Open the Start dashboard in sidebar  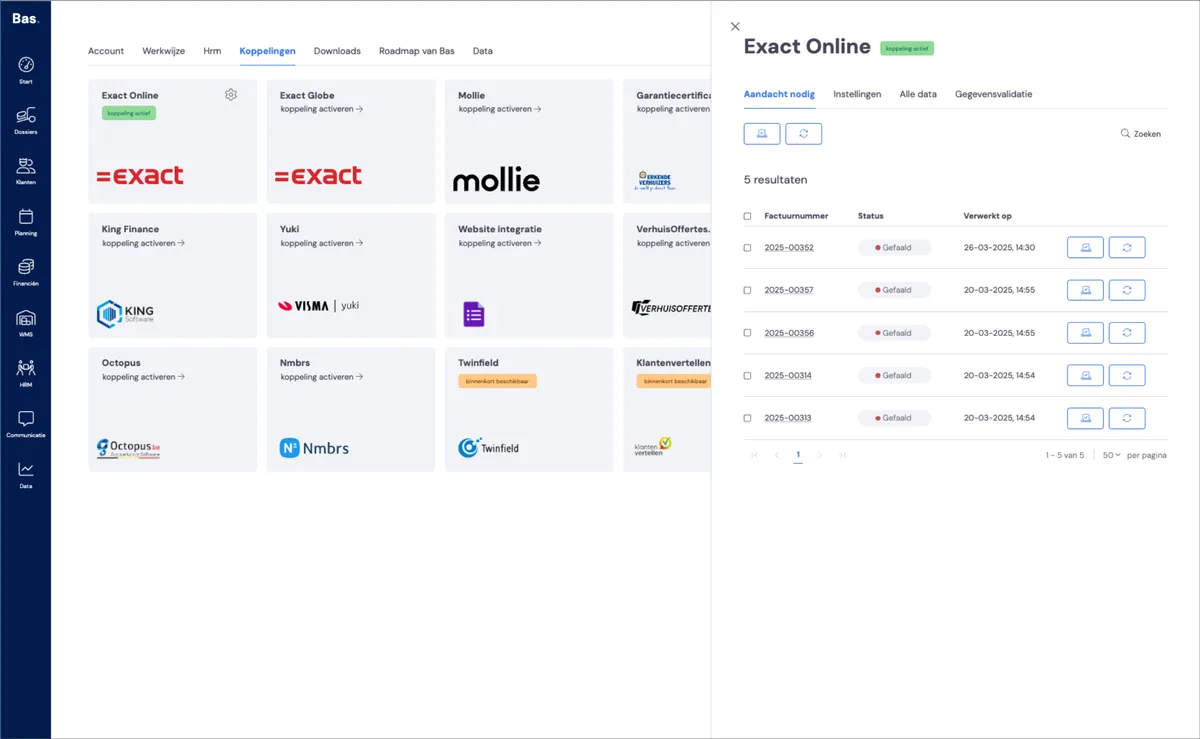click(x=26, y=70)
